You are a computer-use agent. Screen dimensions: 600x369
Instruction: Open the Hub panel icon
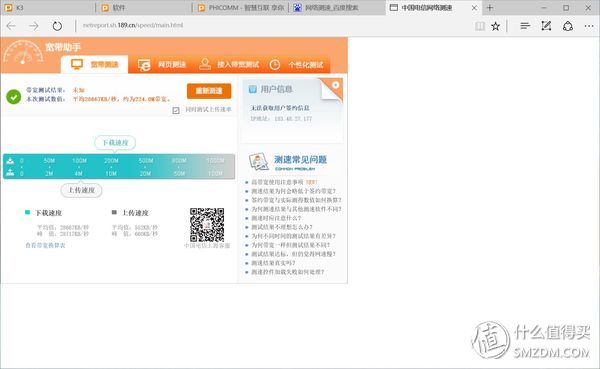click(x=525, y=26)
